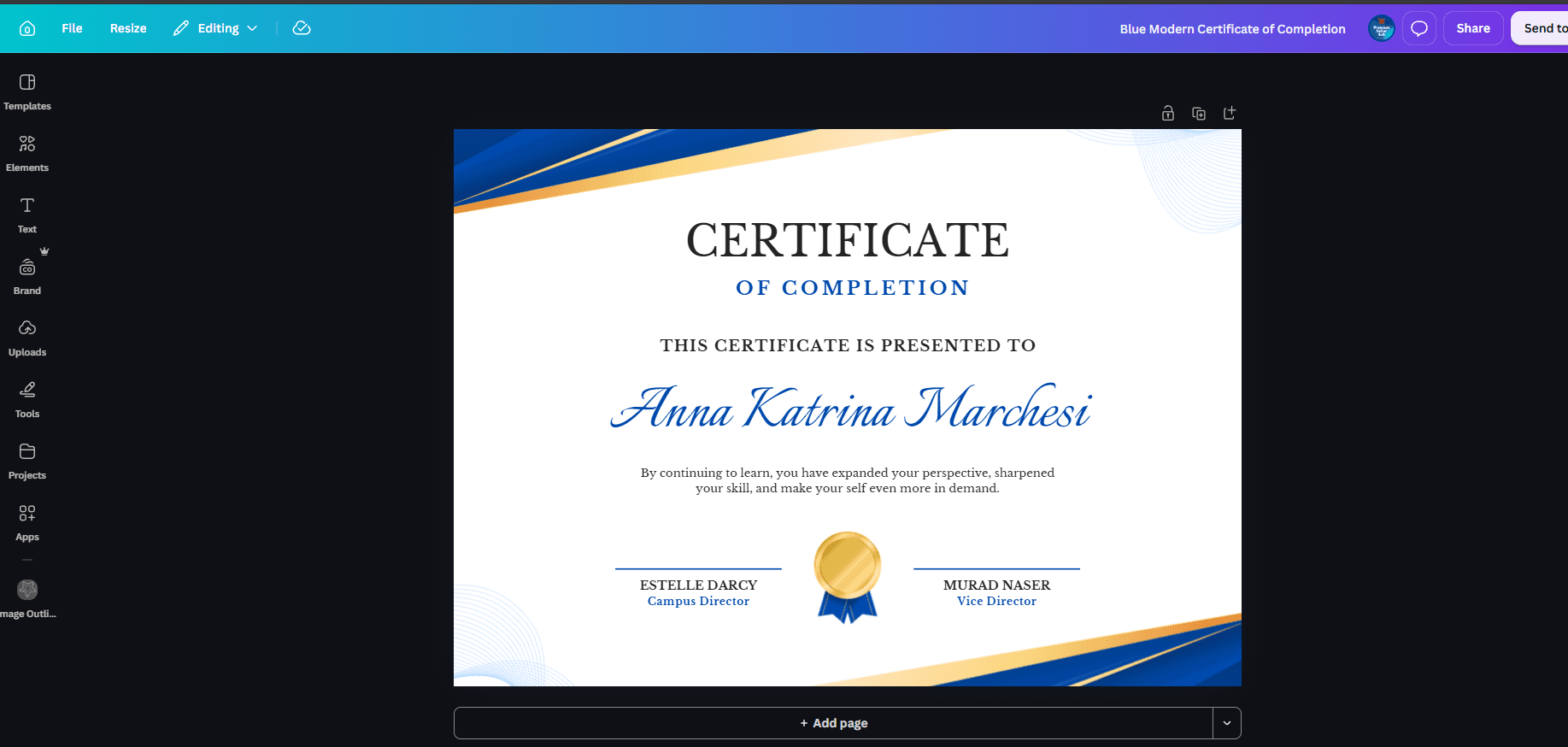
Task: Select the OF COMPLETION subtitle
Action: [x=853, y=288]
